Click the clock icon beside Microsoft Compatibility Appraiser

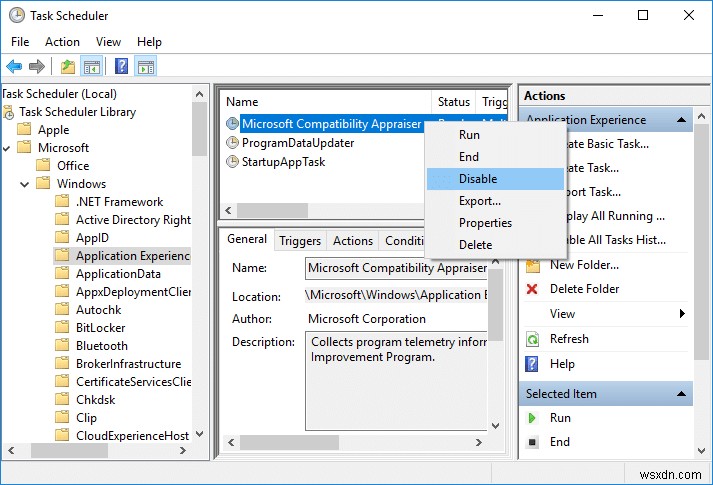(x=232, y=124)
